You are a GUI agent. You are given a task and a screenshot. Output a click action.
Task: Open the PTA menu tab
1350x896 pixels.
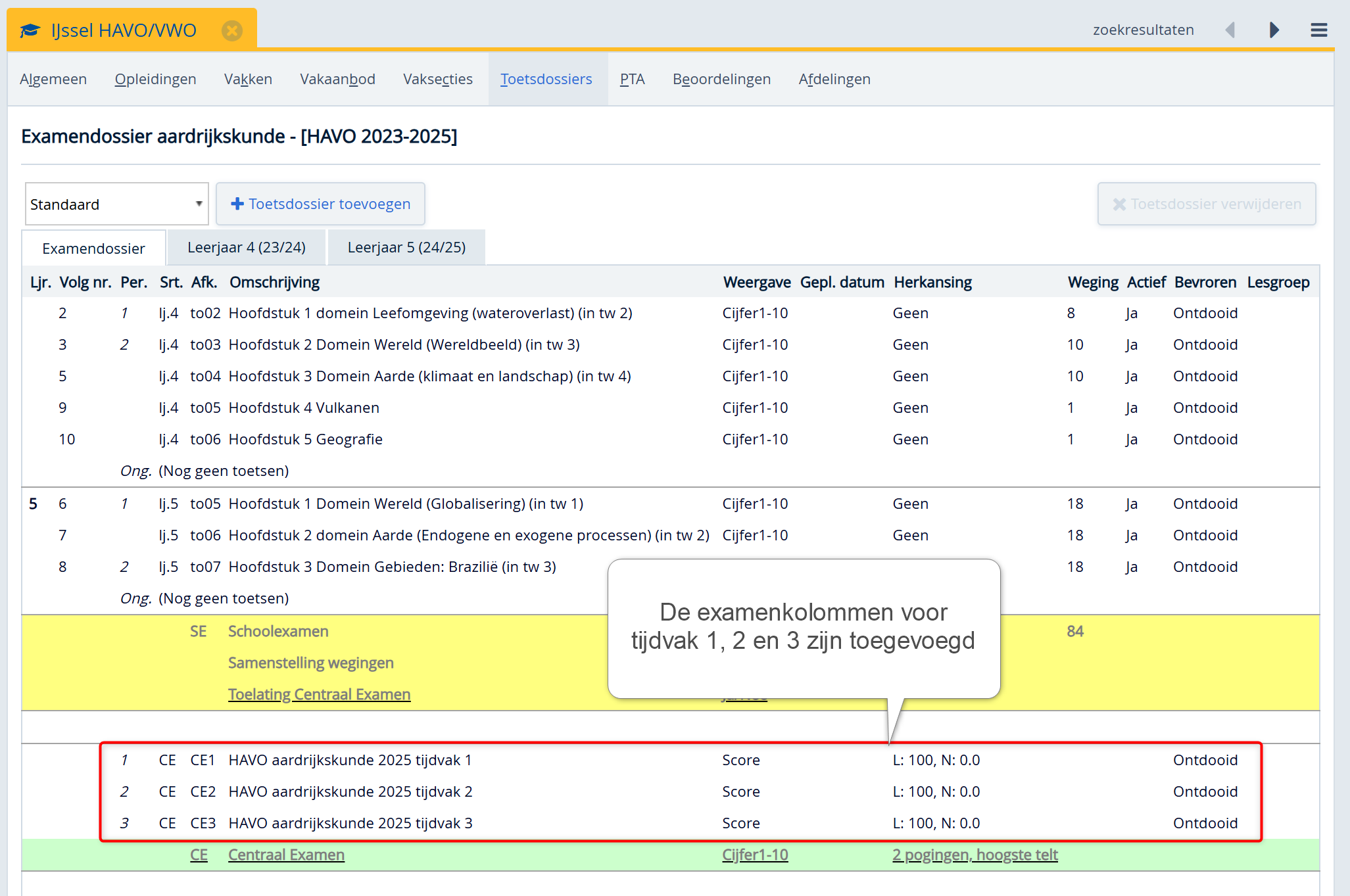[631, 80]
